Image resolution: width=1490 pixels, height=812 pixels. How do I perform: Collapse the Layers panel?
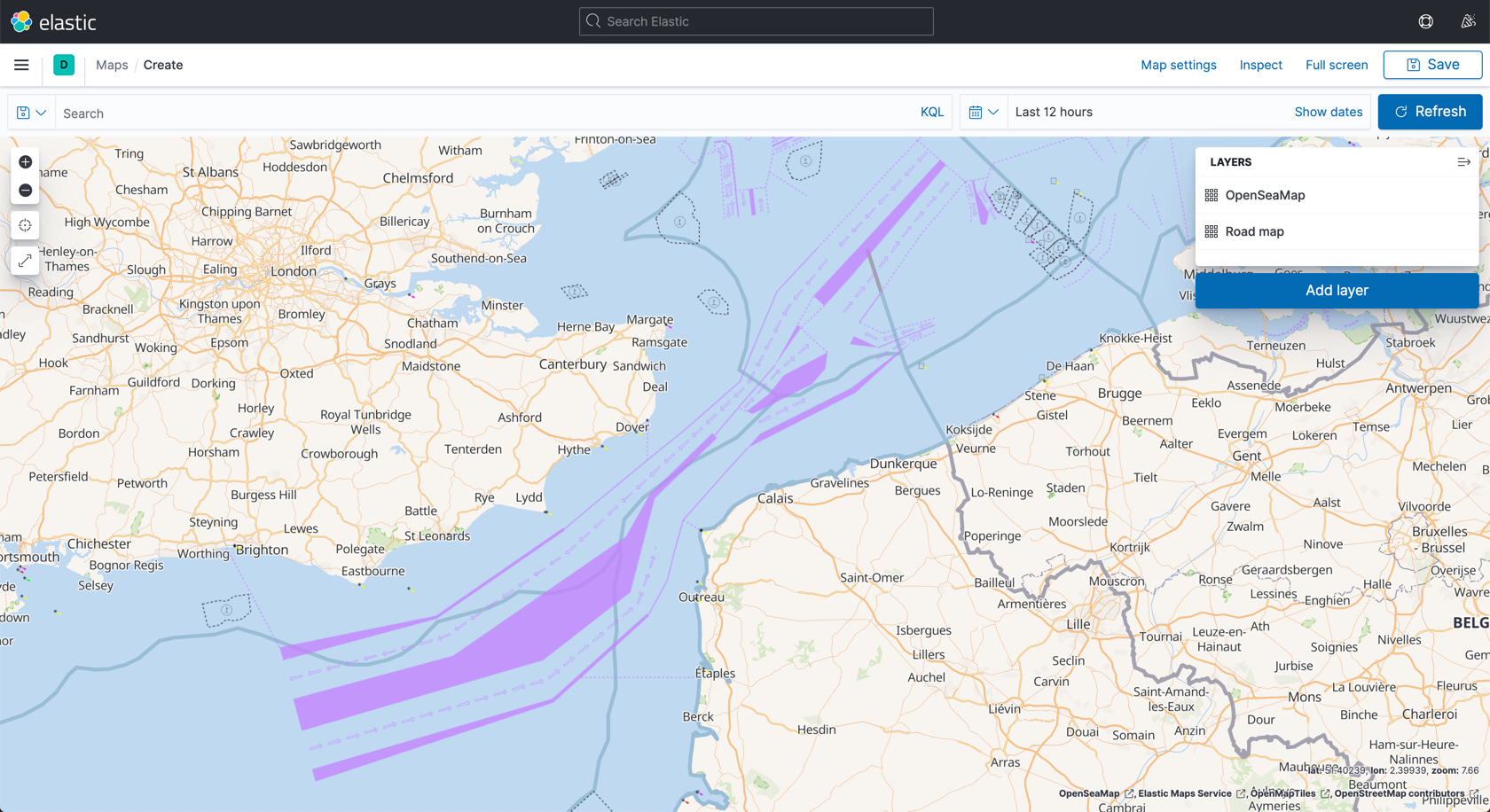[x=1463, y=162]
